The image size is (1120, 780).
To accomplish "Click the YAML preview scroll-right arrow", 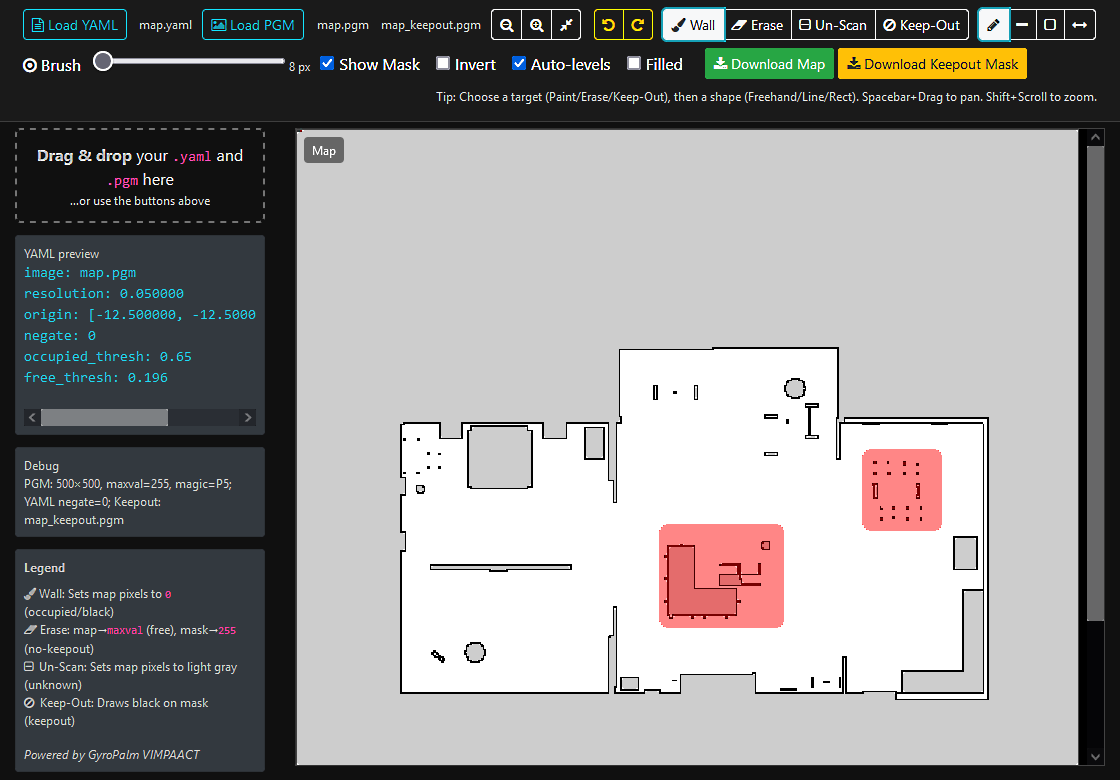I will coord(248,417).
